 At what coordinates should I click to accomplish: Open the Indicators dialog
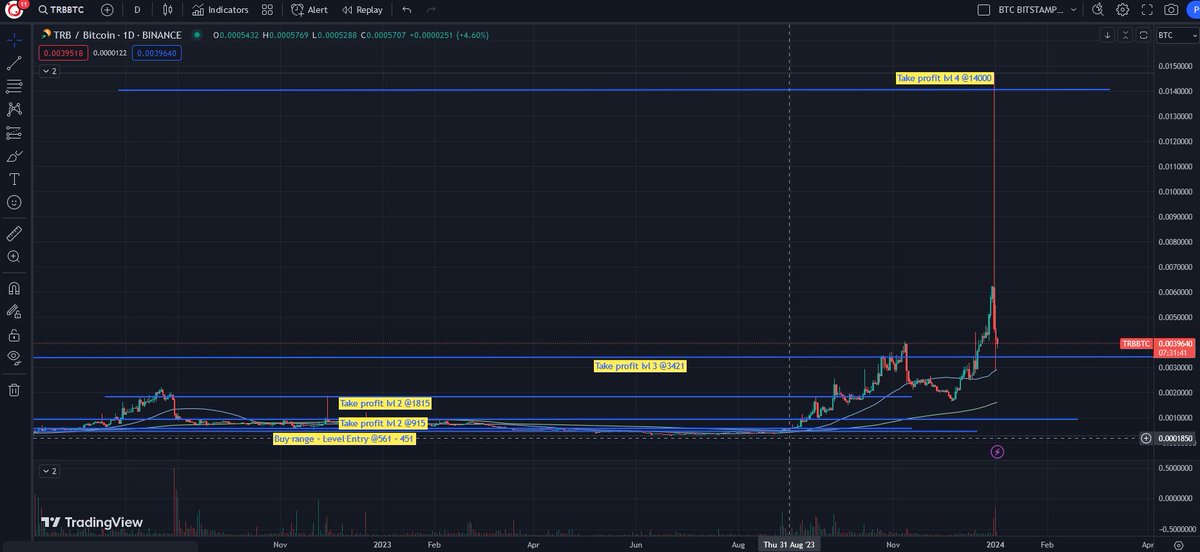[x=221, y=9]
